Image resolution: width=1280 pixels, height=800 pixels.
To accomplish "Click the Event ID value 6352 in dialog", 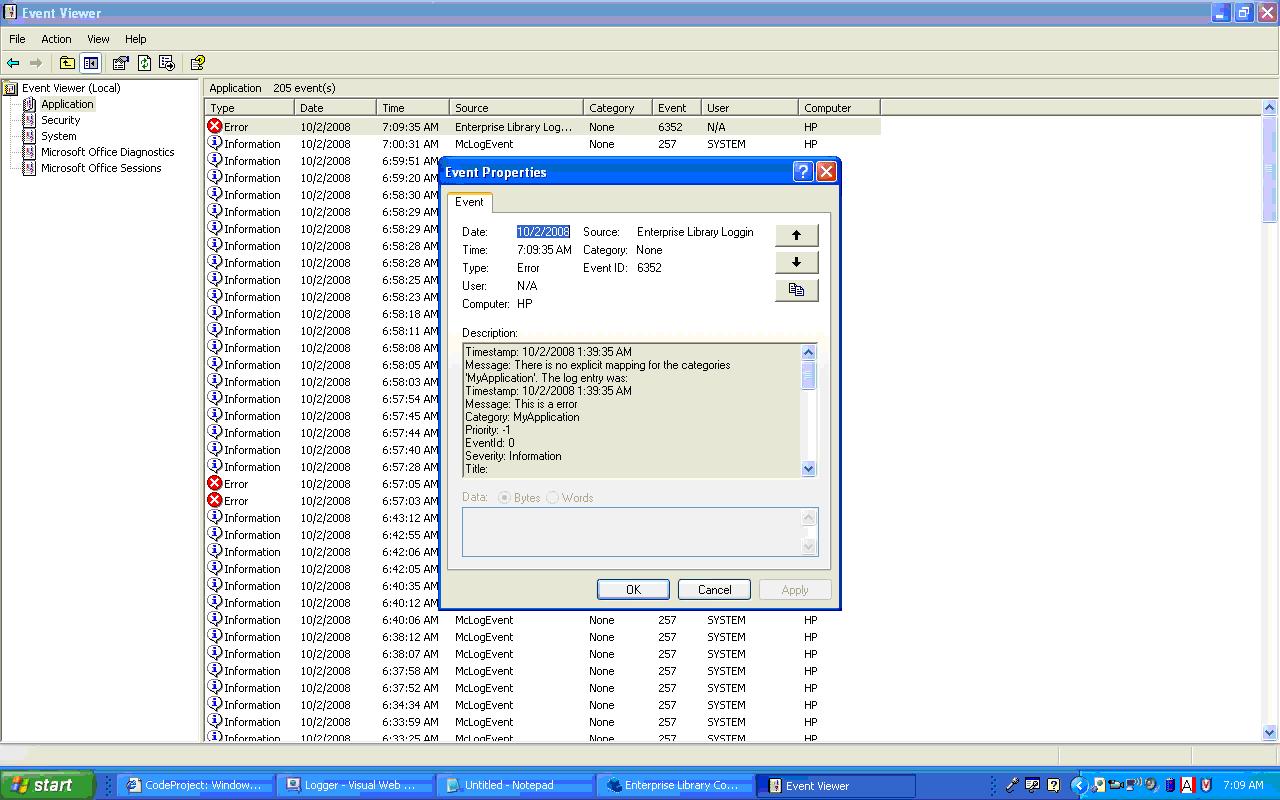I will tap(649, 268).
